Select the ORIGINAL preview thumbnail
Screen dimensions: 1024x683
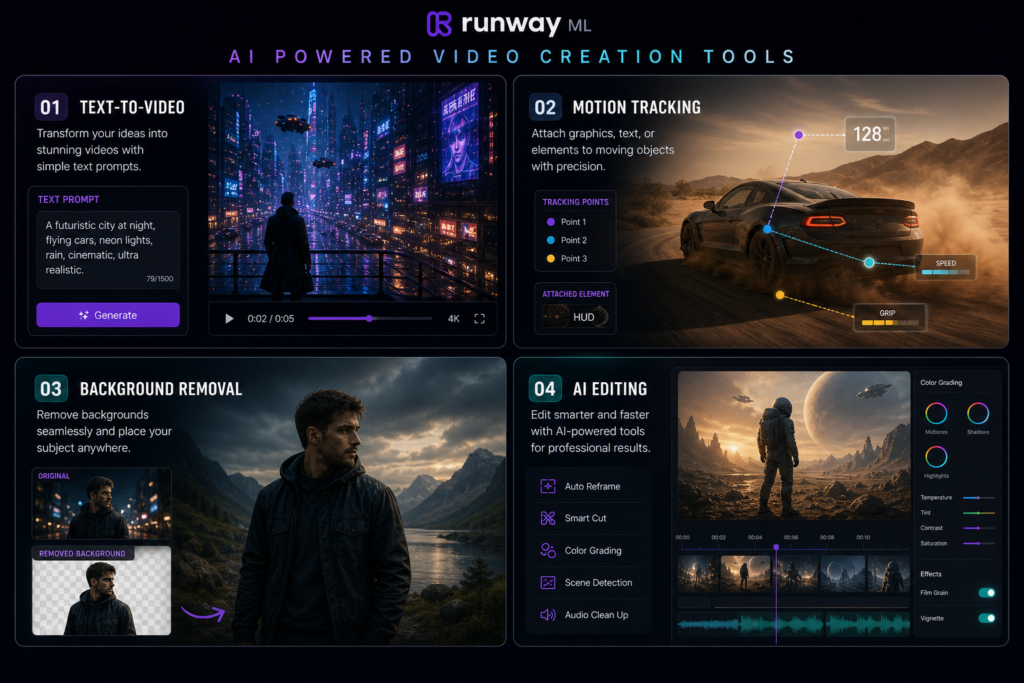tap(102, 503)
